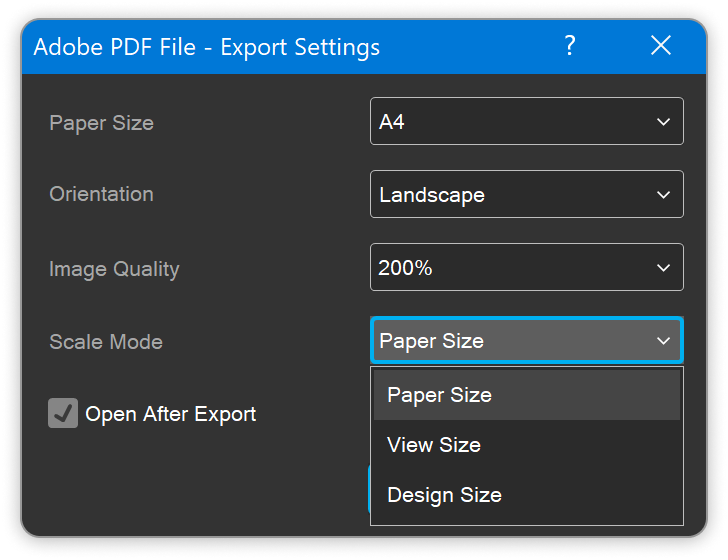Close the Export Settings dialog

660,46
